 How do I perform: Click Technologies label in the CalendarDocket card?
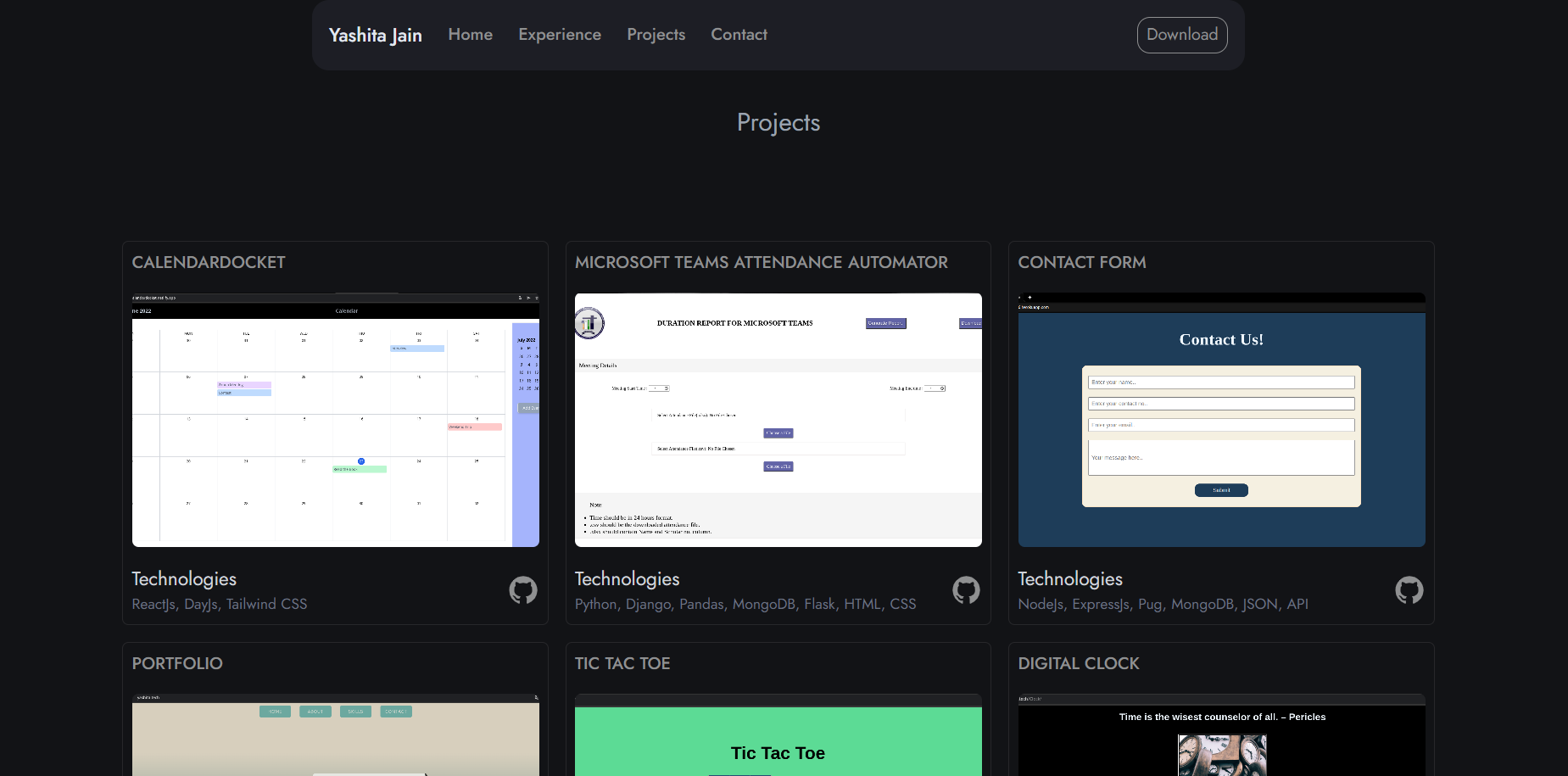184,579
